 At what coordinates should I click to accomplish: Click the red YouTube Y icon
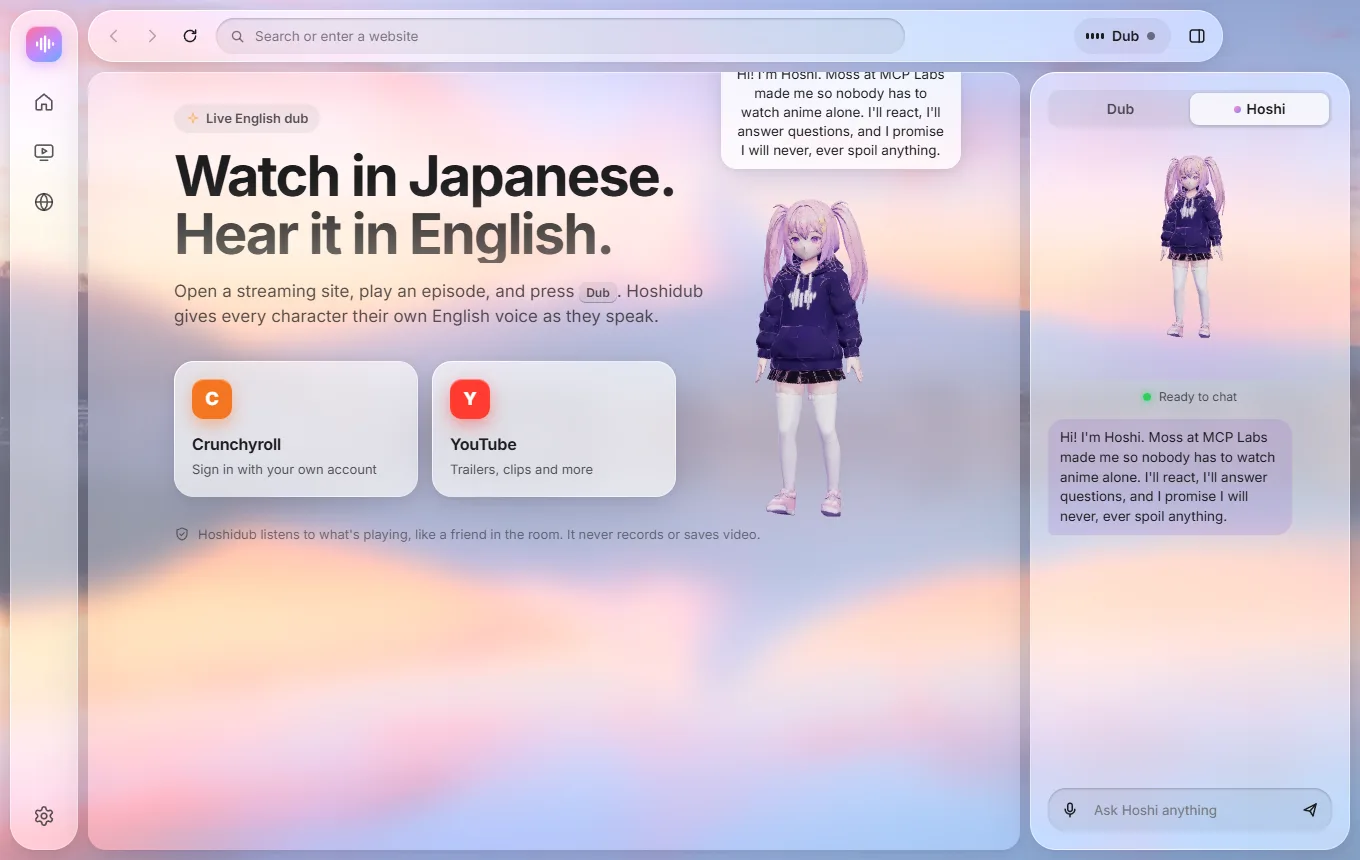point(470,399)
